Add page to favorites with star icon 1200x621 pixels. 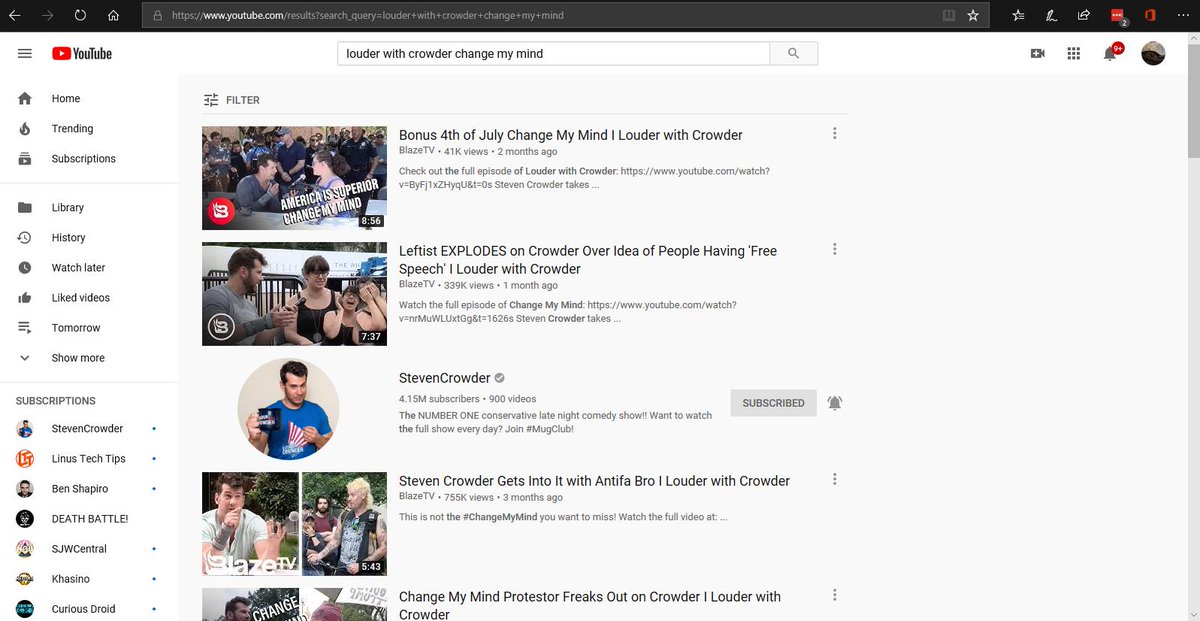[x=973, y=16]
